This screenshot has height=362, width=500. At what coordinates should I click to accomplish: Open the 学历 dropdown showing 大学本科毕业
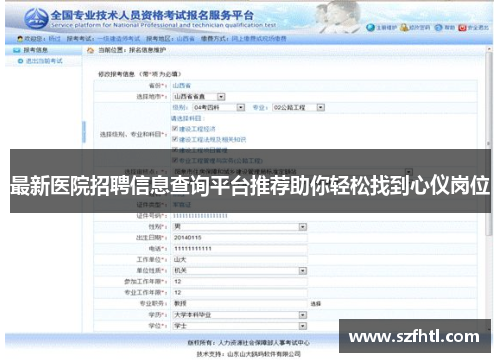click(x=240, y=315)
